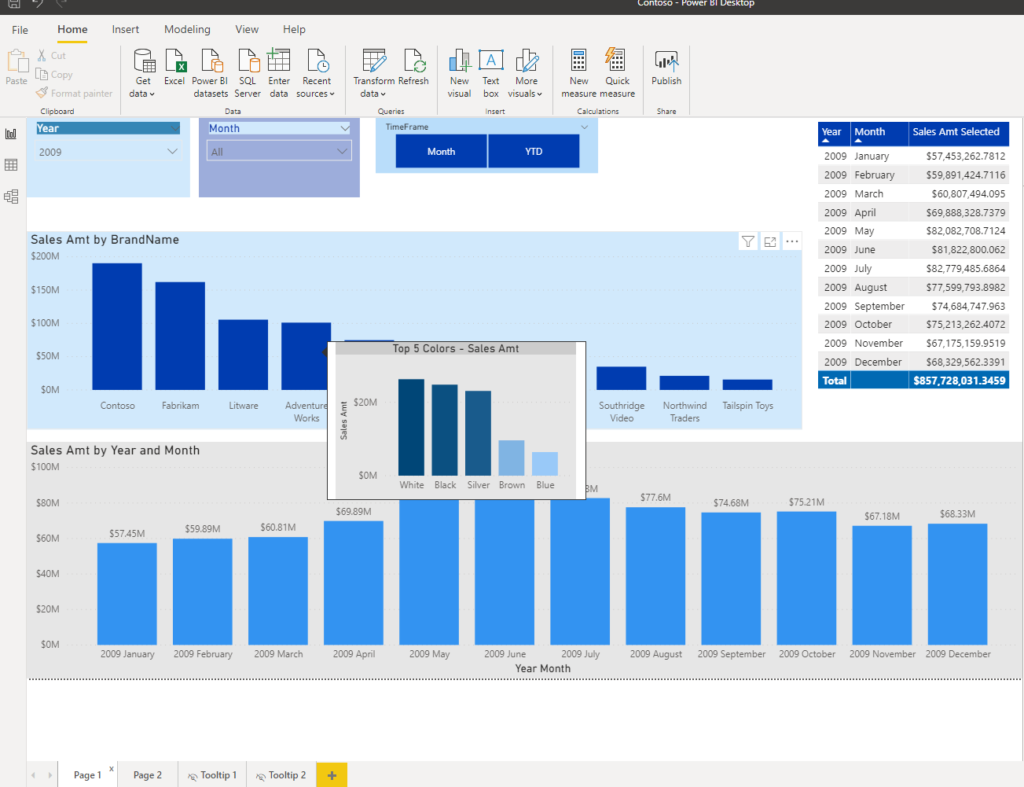Switch to Page 2 tab

(x=148, y=775)
